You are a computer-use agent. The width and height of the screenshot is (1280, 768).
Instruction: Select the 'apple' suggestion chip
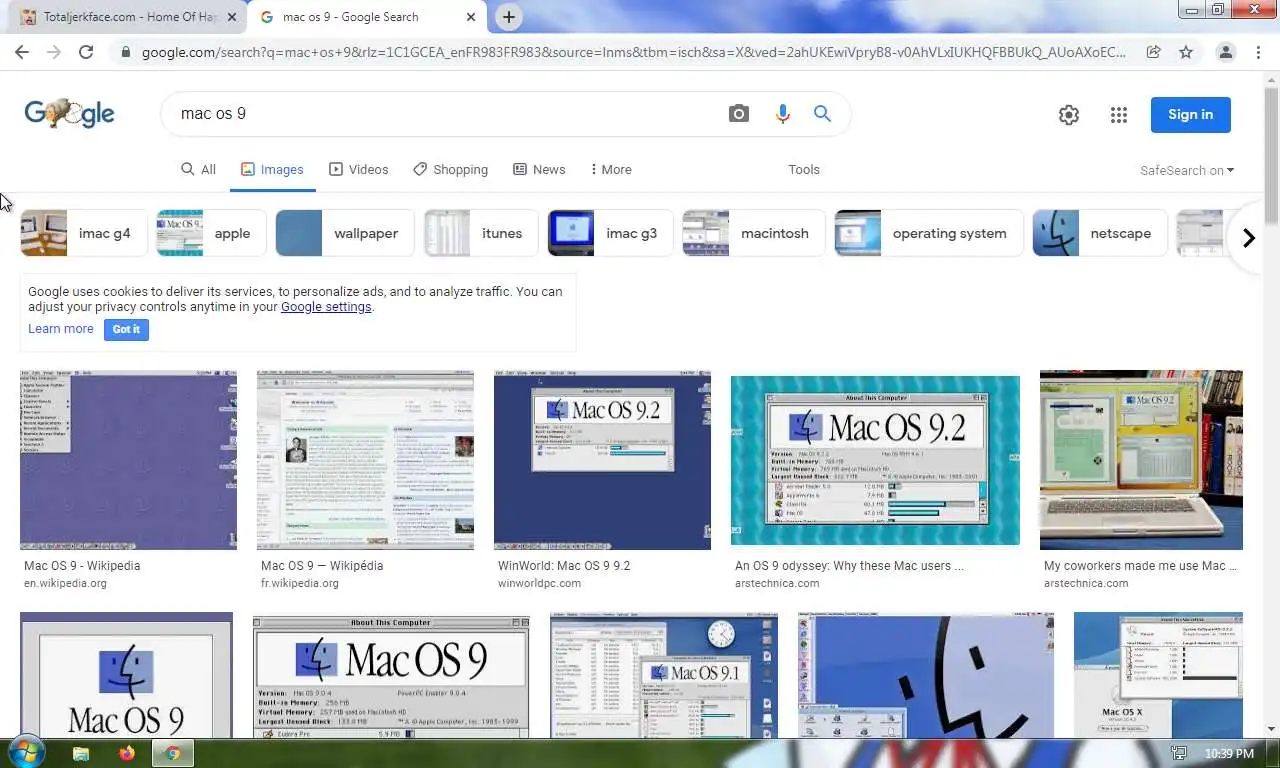click(211, 233)
